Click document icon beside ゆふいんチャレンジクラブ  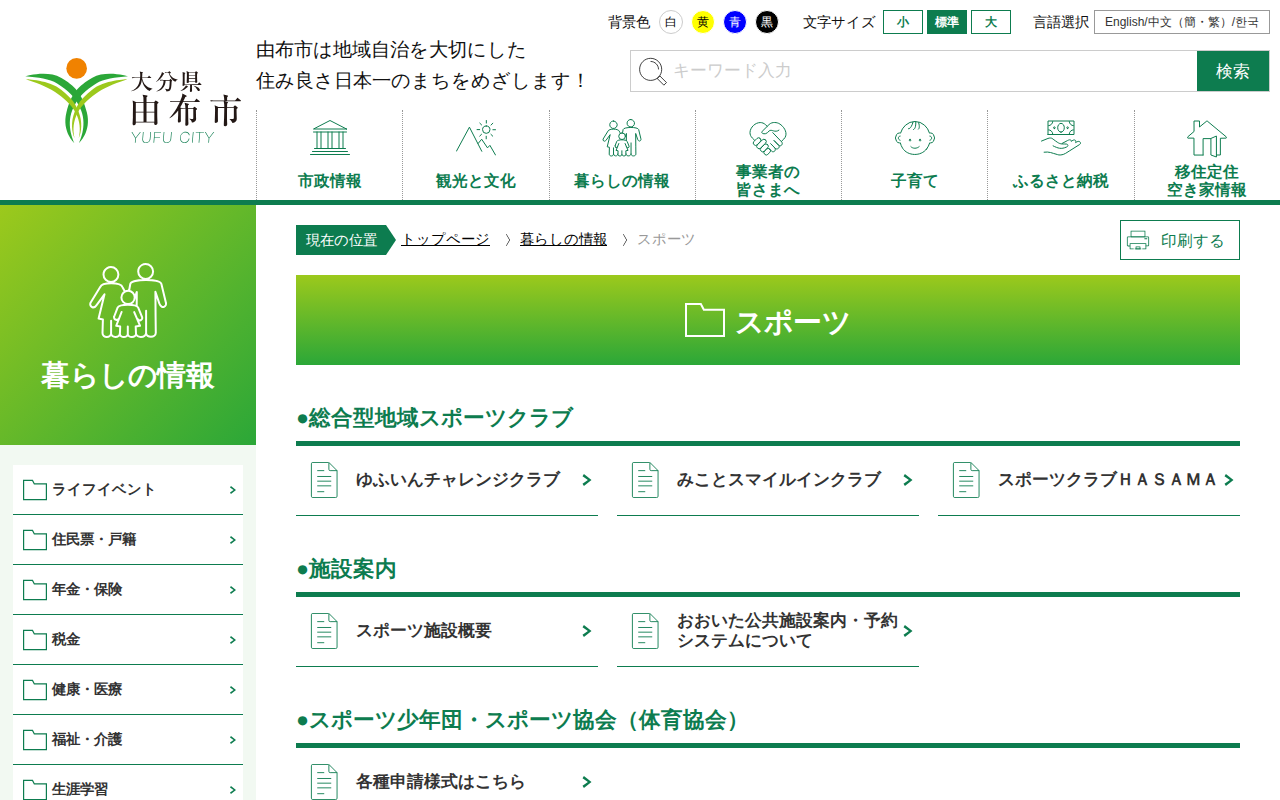(x=324, y=480)
